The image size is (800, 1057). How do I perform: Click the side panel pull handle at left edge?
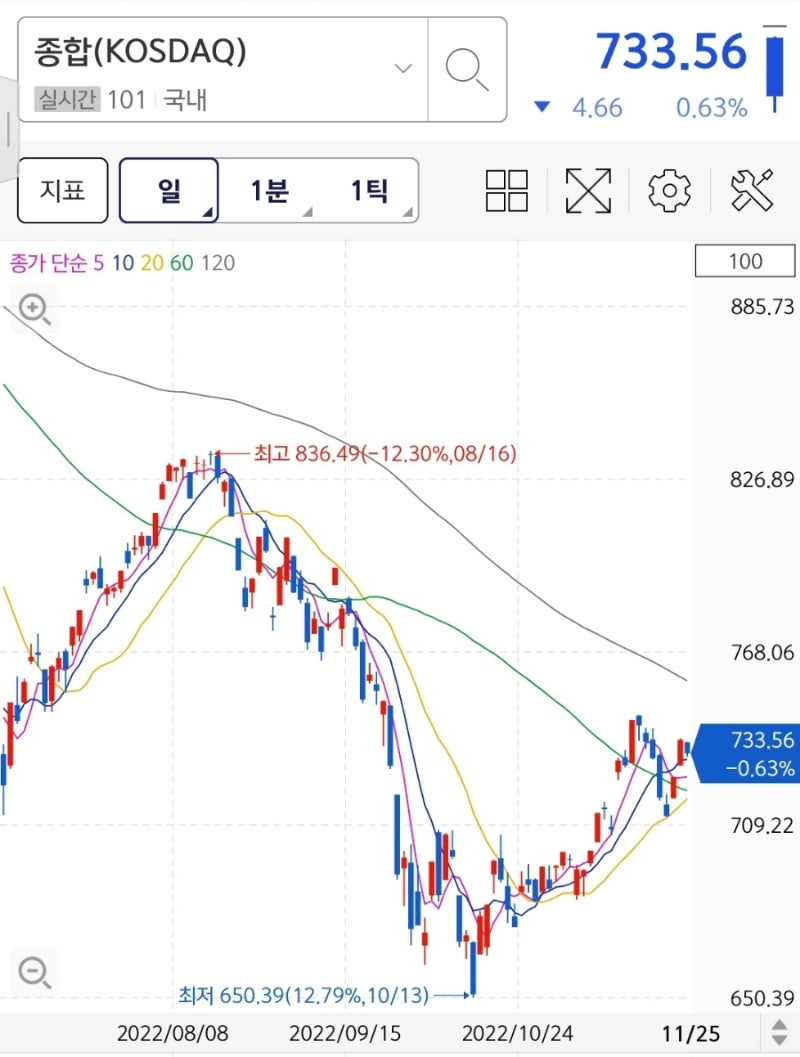pos(8,129)
